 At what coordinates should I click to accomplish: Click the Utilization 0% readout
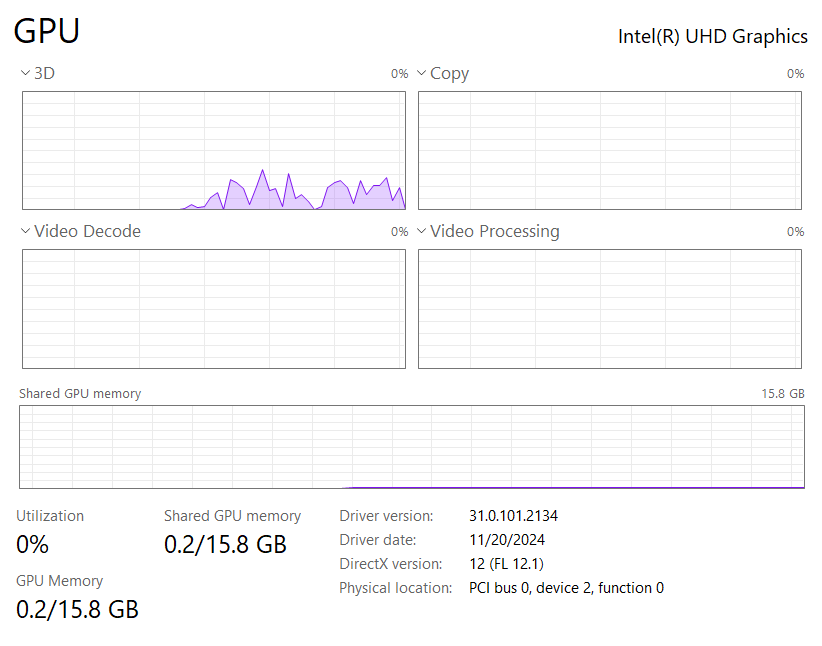33,544
